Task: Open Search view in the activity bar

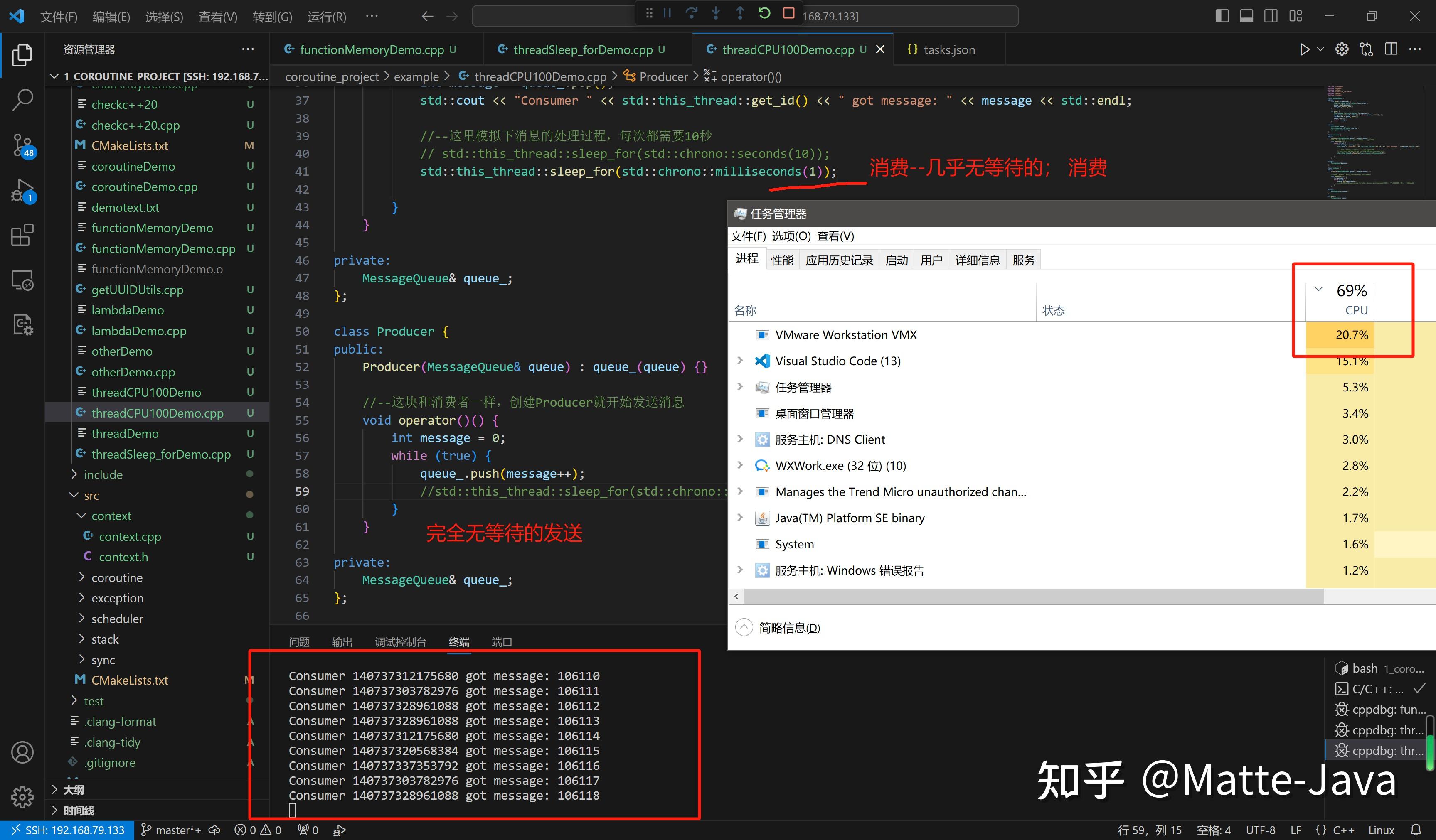Action: (23, 99)
